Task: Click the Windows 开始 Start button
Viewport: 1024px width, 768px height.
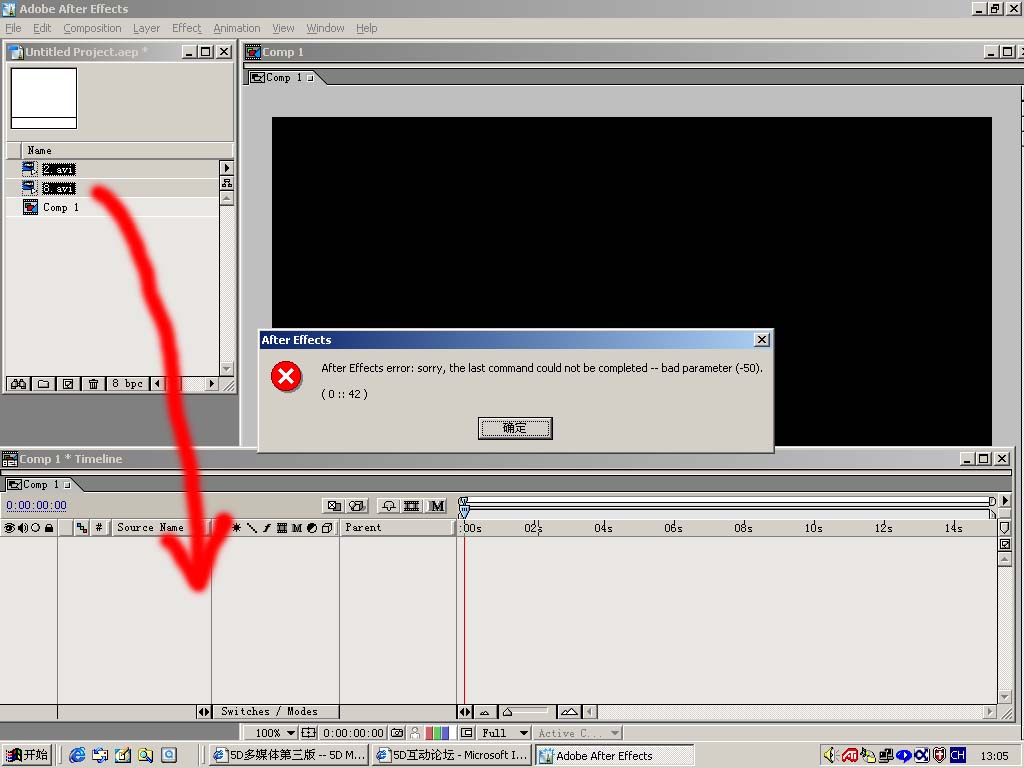Action: pos(27,756)
